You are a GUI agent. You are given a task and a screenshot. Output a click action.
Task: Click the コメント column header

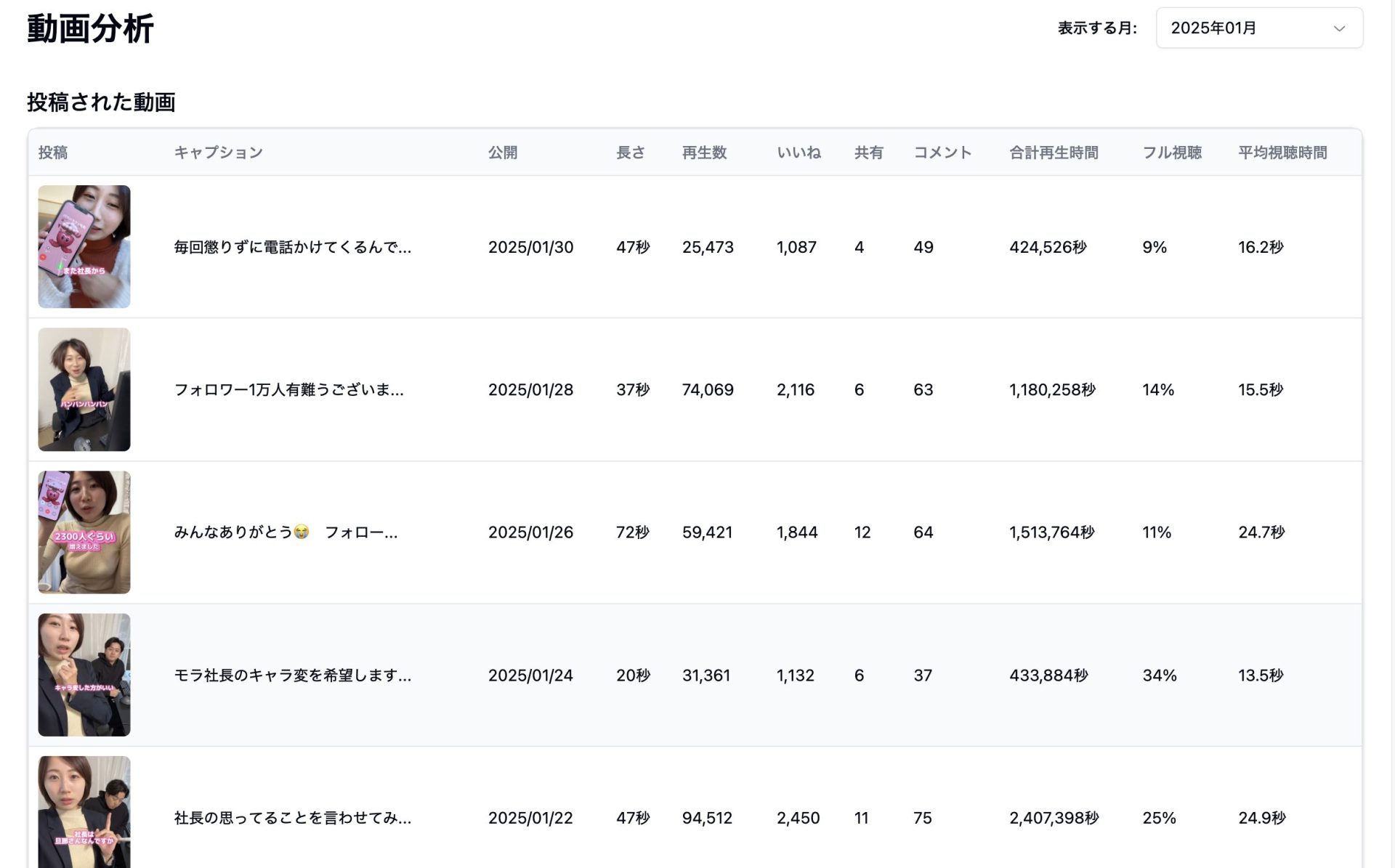coord(942,153)
